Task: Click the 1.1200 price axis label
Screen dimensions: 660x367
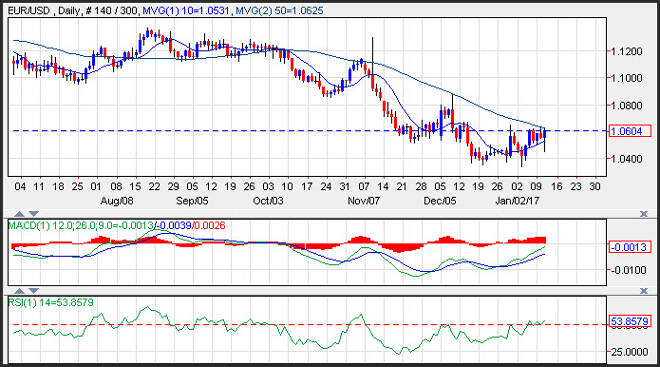Action: click(627, 51)
